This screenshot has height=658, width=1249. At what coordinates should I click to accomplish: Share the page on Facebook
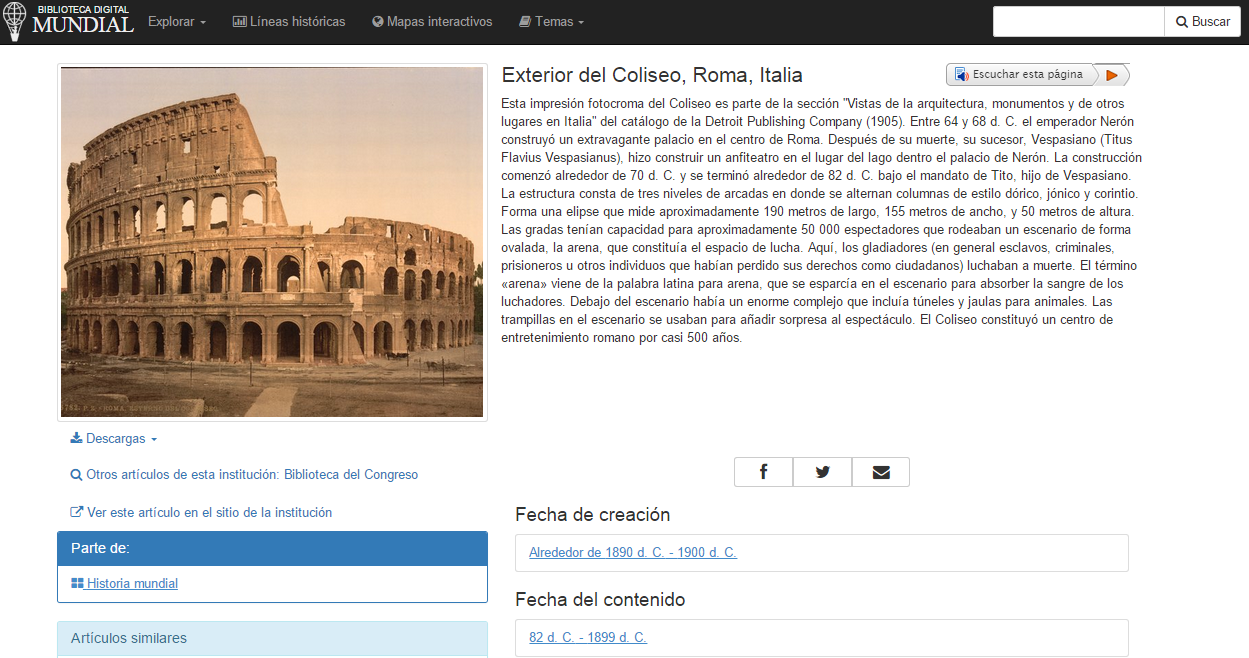click(x=763, y=472)
